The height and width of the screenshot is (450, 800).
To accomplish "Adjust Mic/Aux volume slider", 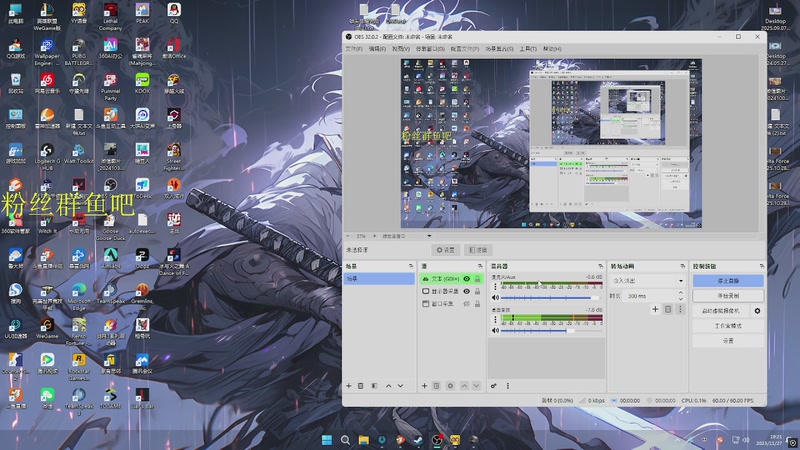I will coord(552,297).
